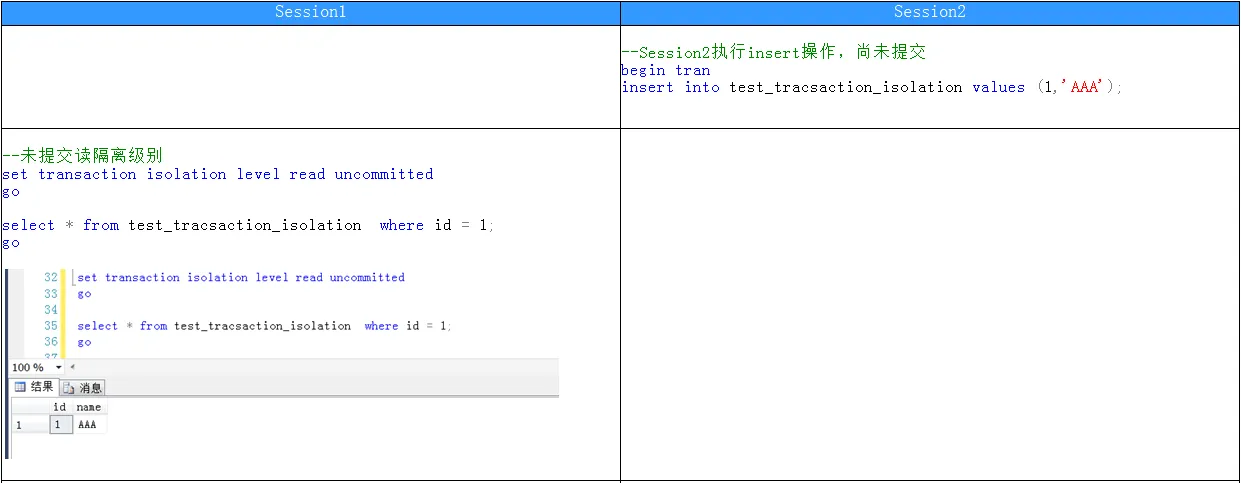Click the grid icon on the 结果 tab

point(19,387)
